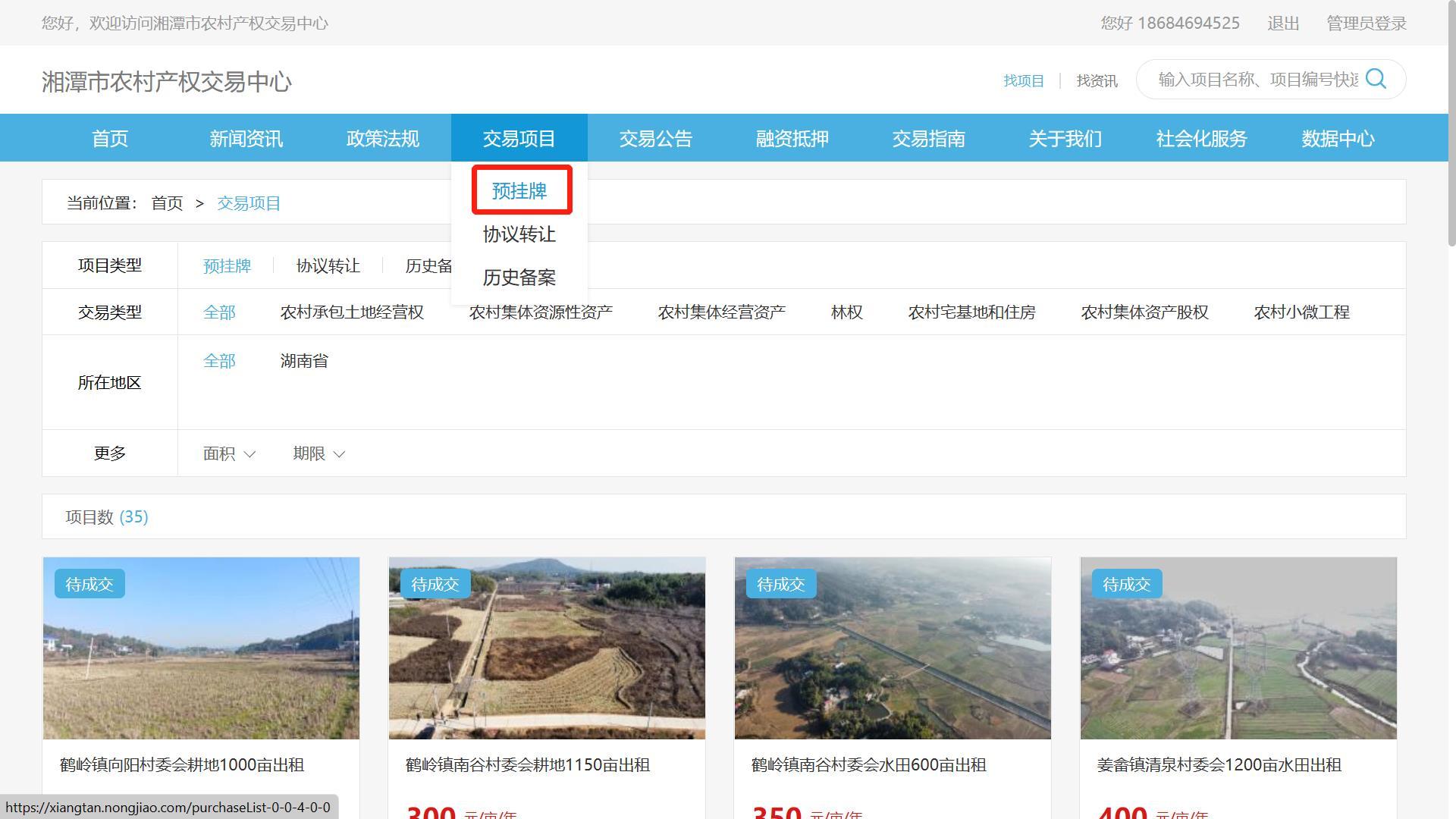Open the 首页 nav menu item
Image resolution: width=1456 pixels, height=819 pixels.
click(110, 138)
